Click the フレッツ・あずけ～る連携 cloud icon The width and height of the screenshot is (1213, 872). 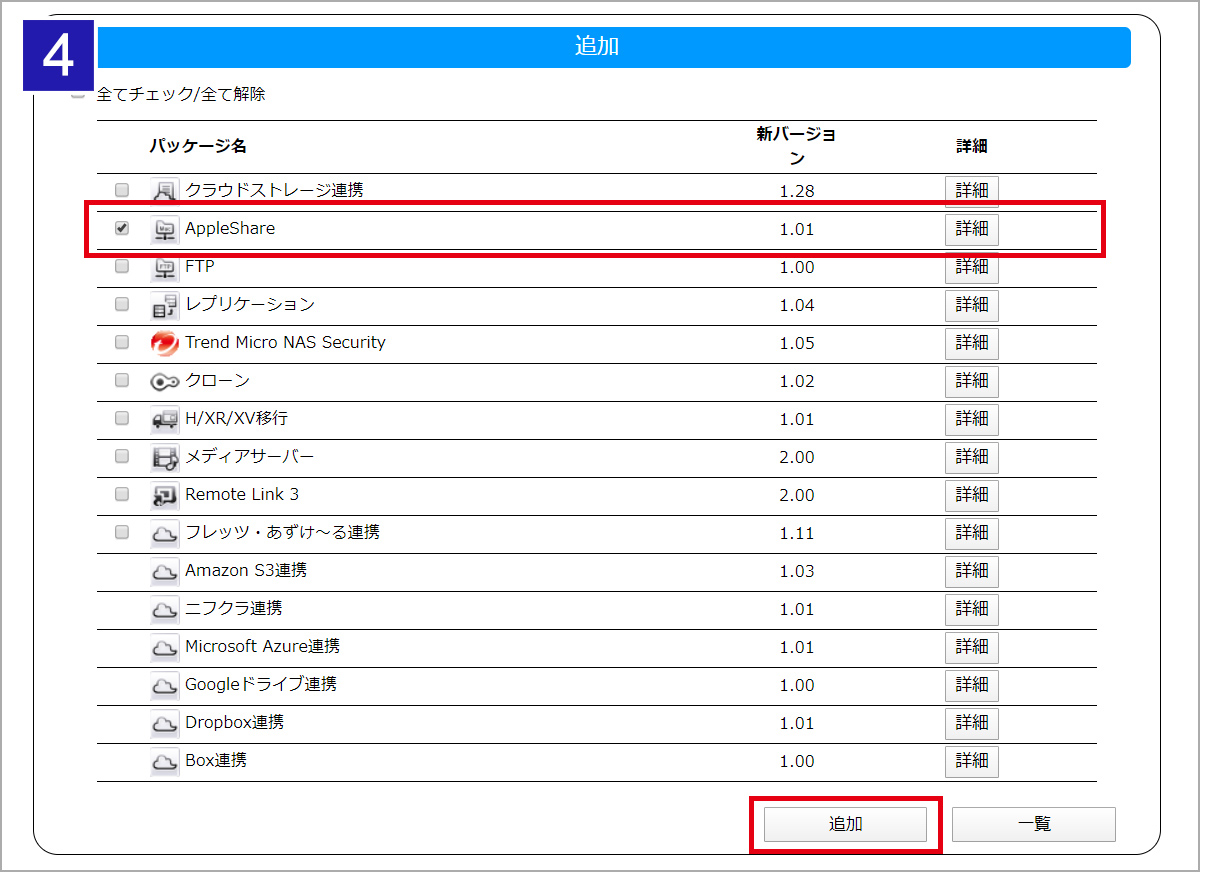coord(164,533)
